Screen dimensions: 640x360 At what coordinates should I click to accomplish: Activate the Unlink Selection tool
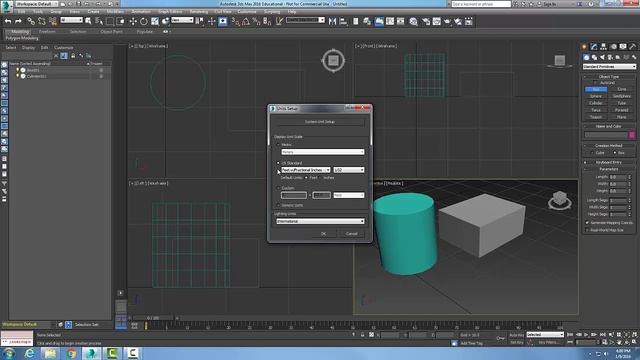(x=42, y=21)
